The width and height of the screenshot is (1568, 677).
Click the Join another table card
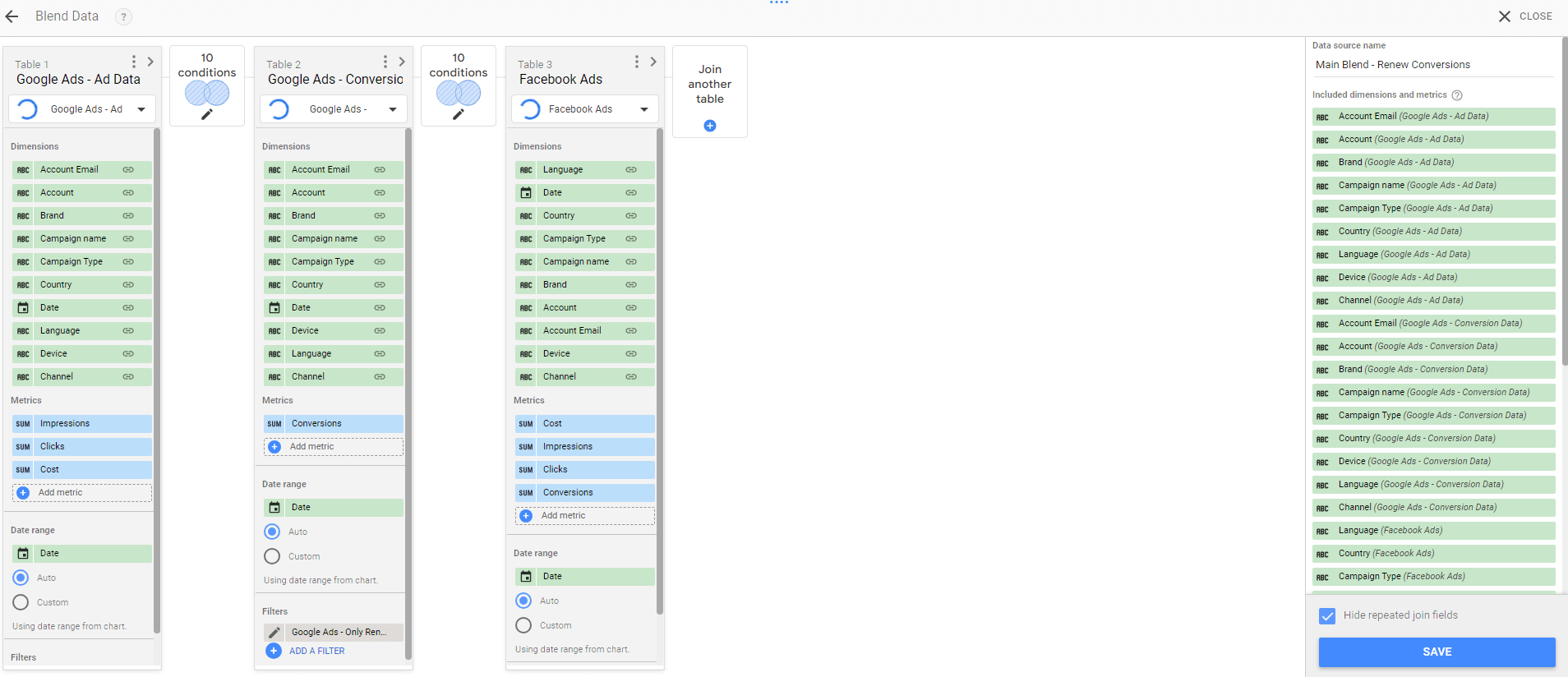[x=710, y=91]
